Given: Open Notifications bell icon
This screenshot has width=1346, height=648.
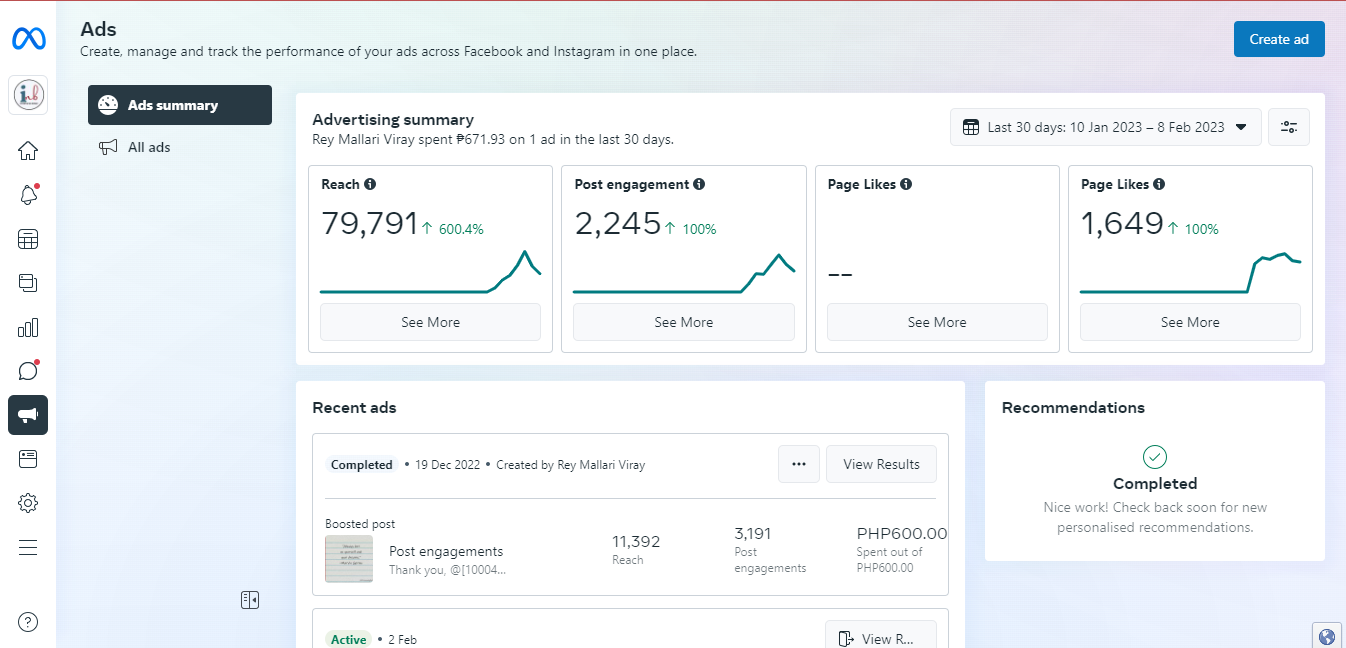Looking at the screenshot, I should coord(28,195).
